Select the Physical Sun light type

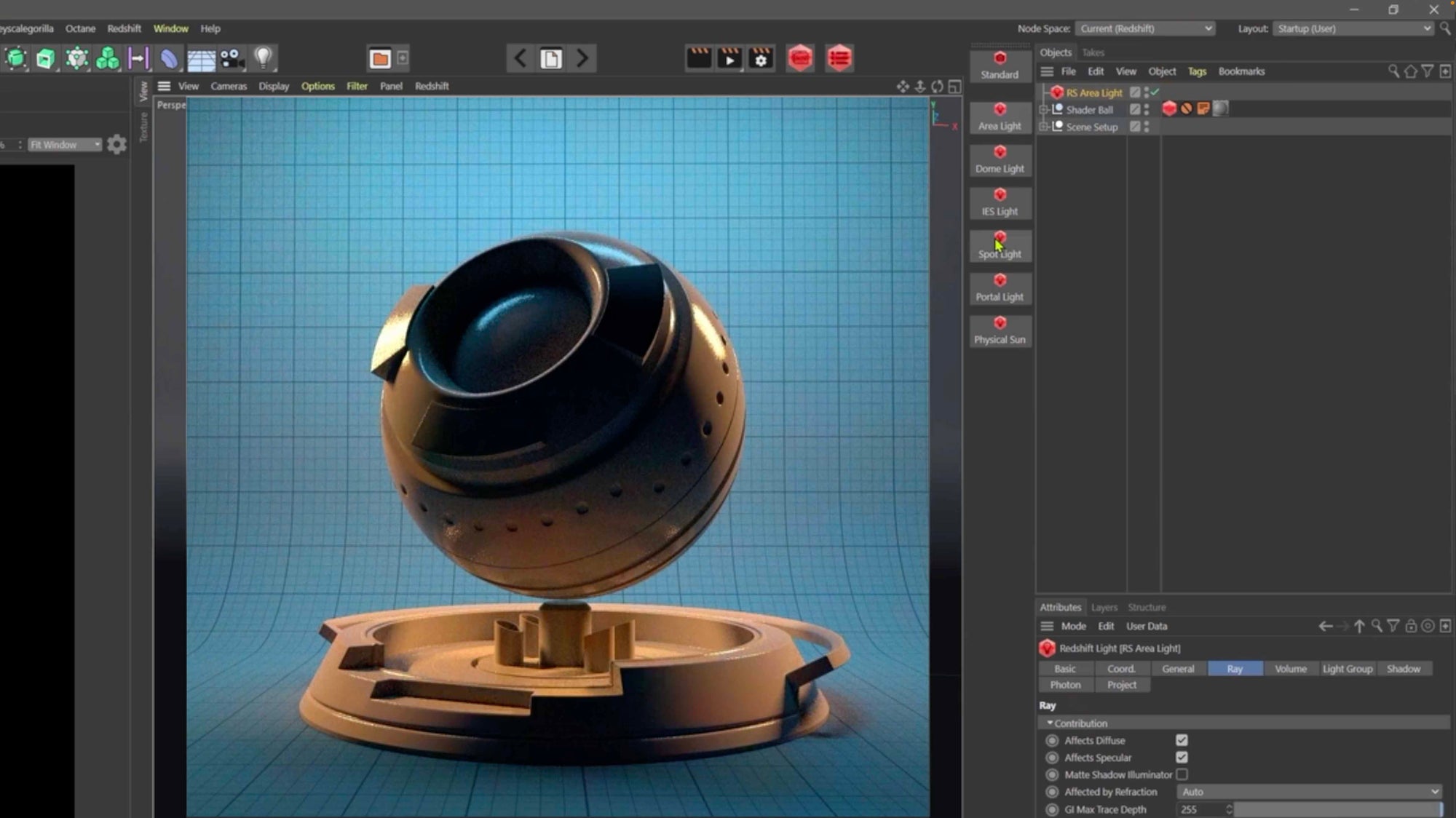click(x=1000, y=330)
